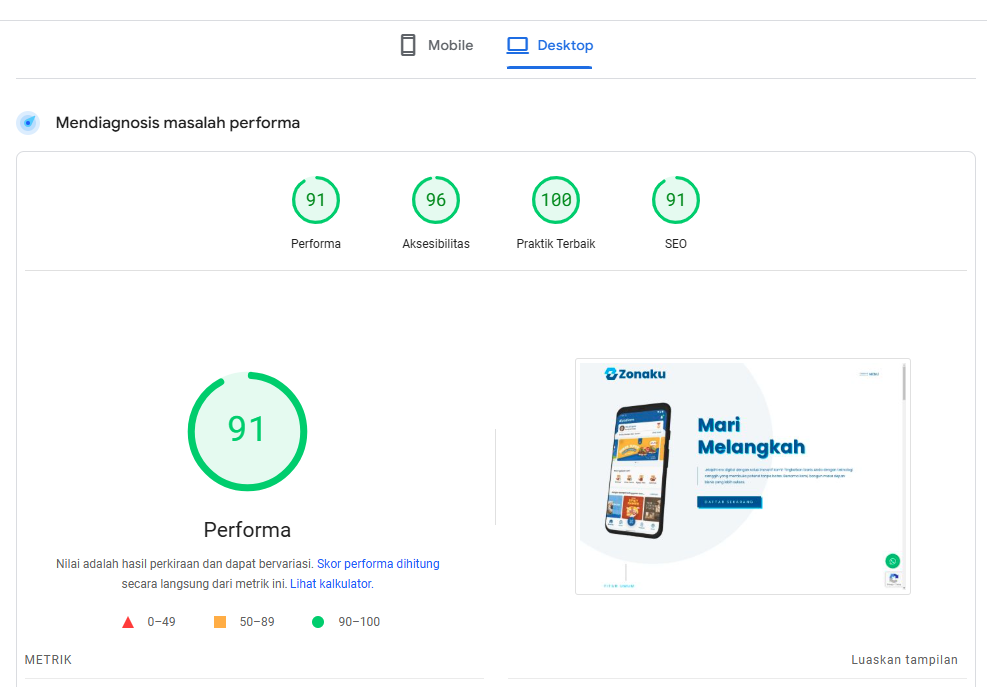Switch to the Mobile tab
Viewport: 987px width, 687px height.
[x=437, y=45]
